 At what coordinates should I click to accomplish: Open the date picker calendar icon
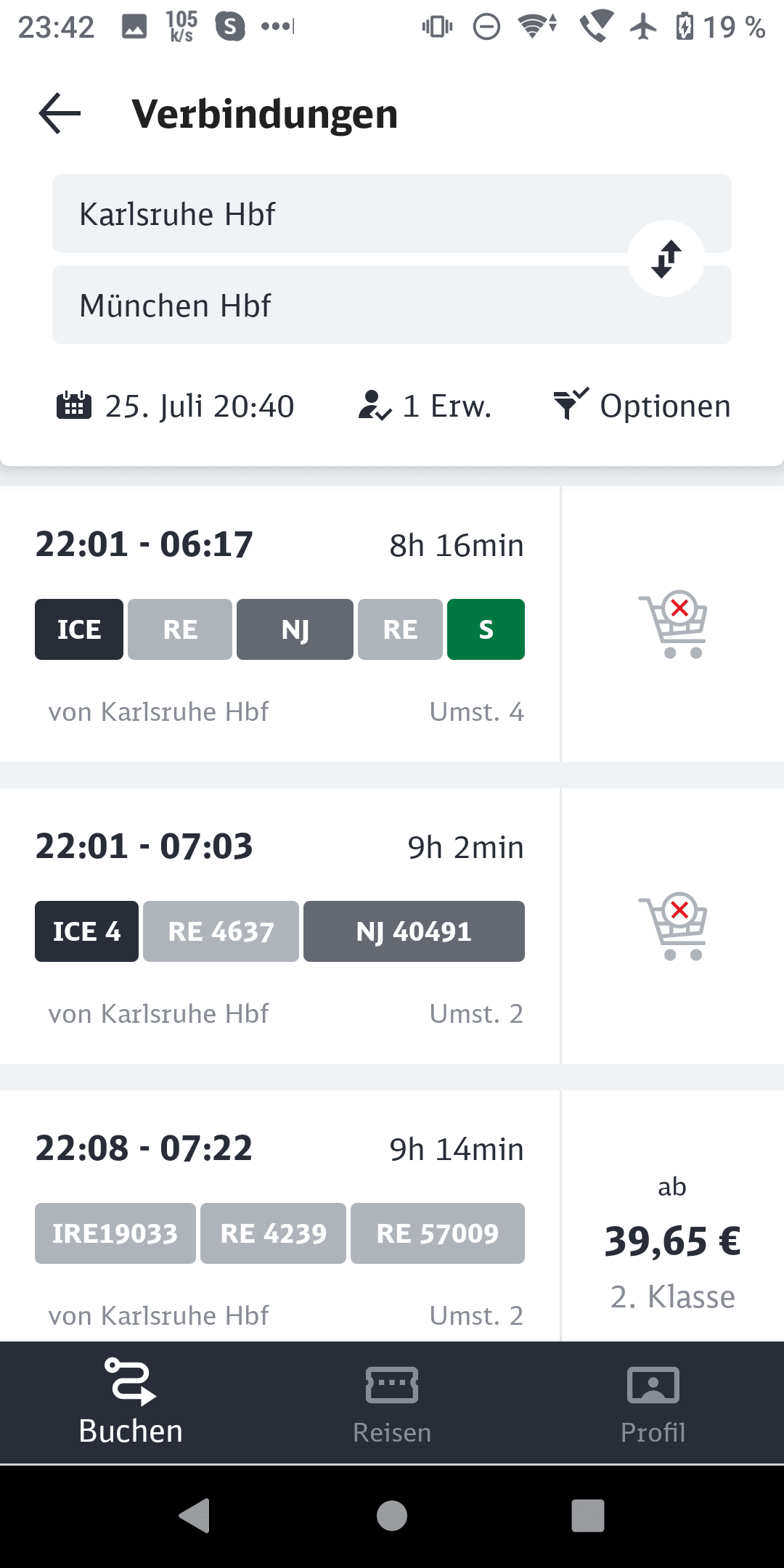point(74,406)
